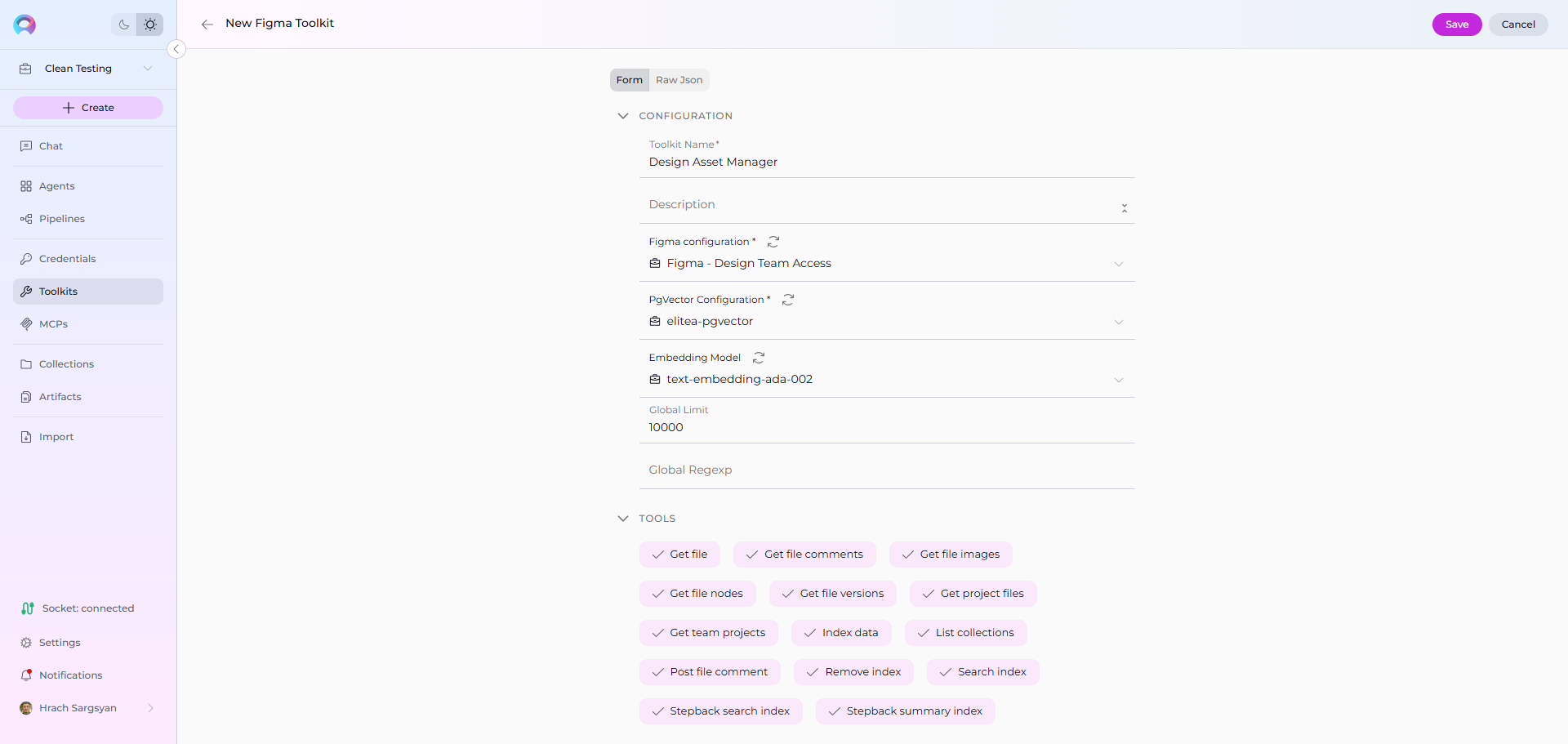This screenshot has width=1568, height=744.
Task: Refresh the Figma configuration list
Action: pos(773,242)
